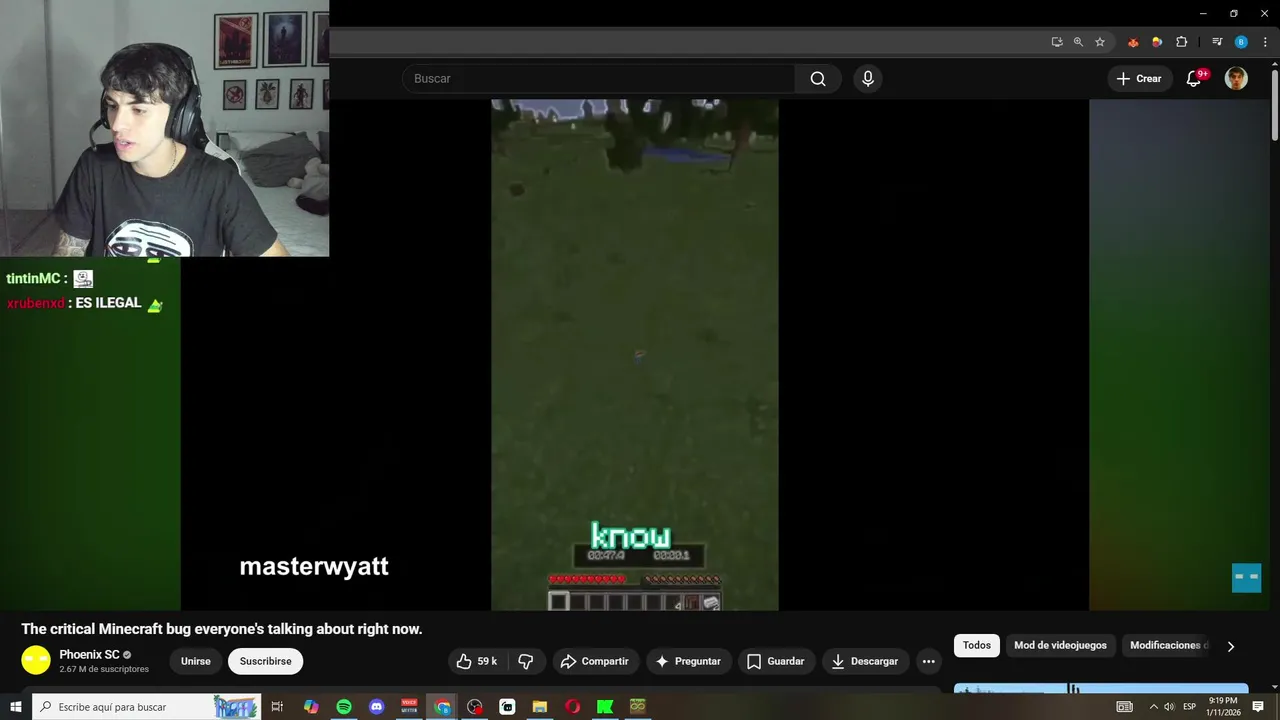Open Chrome three-dot menu
The width and height of the screenshot is (1280, 720).
coord(1265,42)
